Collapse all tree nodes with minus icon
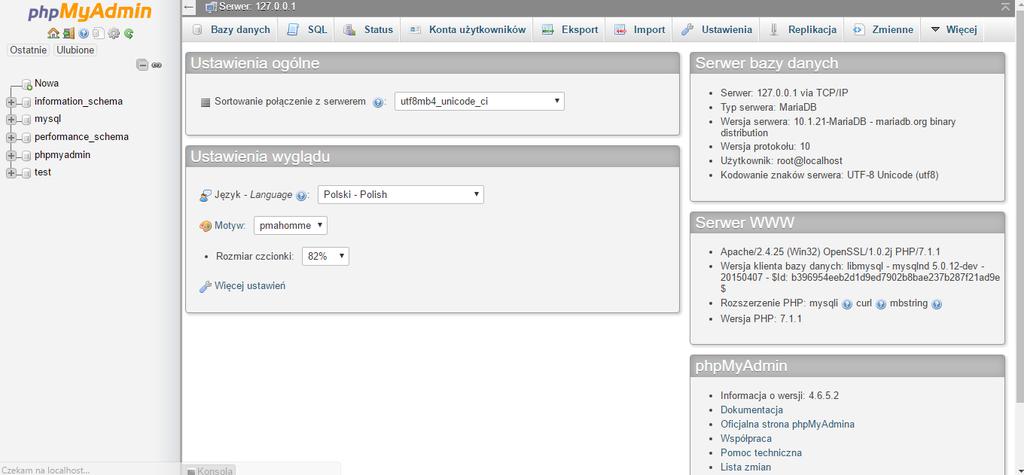The width and height of the screenshot is (1024, 475). click(142, 65)
